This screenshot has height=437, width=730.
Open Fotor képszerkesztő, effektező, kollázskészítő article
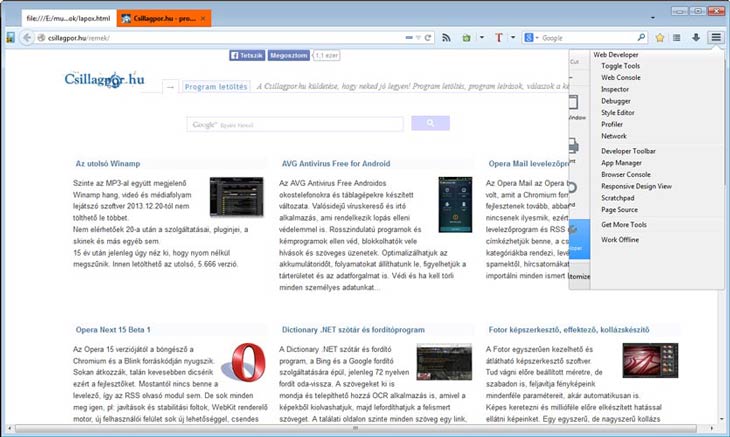568,330
